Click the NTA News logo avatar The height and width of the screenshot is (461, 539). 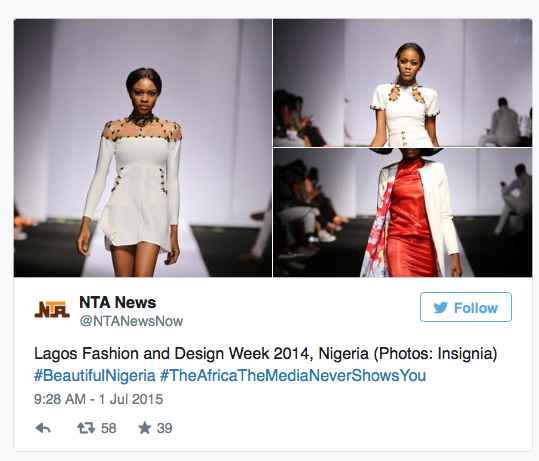[x=52, y=309]
